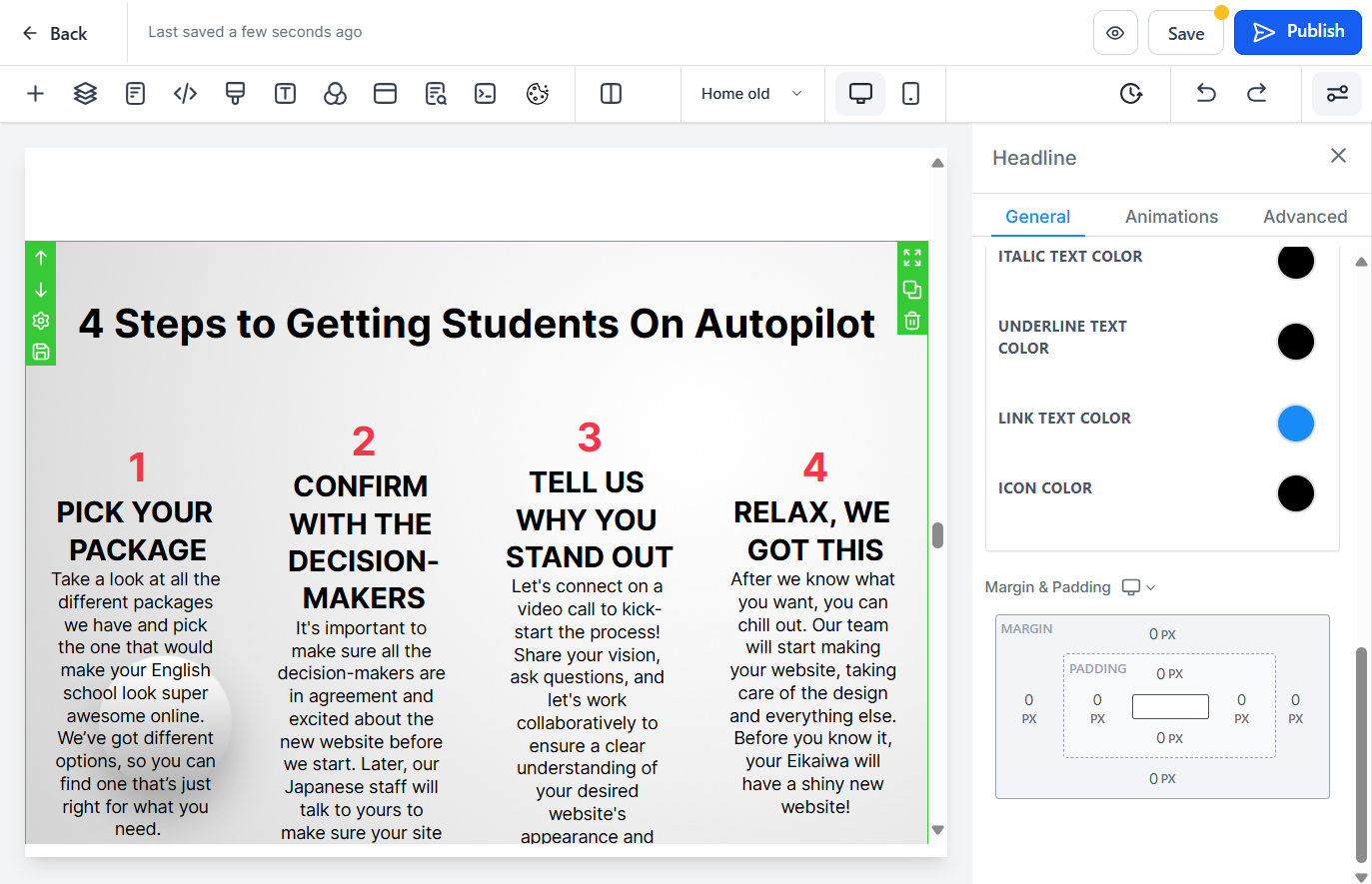Open the Italic Text Color swatch
Image resolution: width=1372 pixels, height=884 pixels.
pos(1296,262)
